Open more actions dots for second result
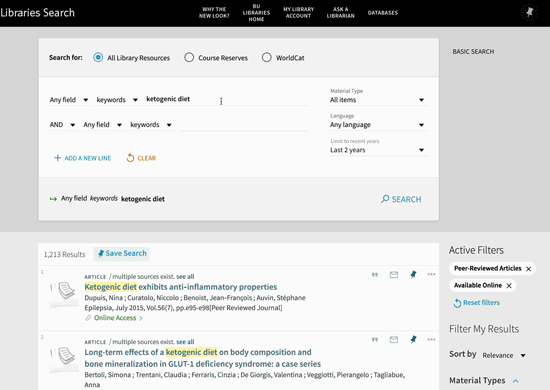The image size is (550, 390). click(431, 339)
